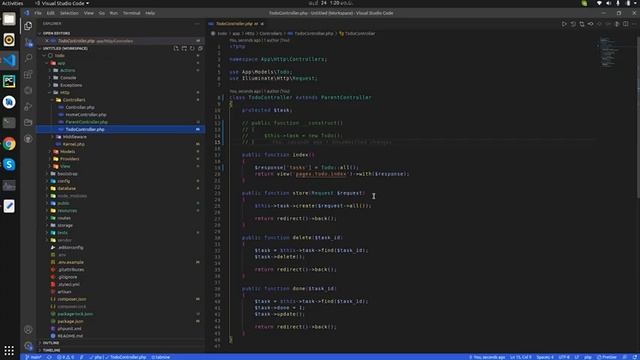The image size is (640, 360).
Task: Select the TodoController.php editor tab
Action: tap(237, 24)
